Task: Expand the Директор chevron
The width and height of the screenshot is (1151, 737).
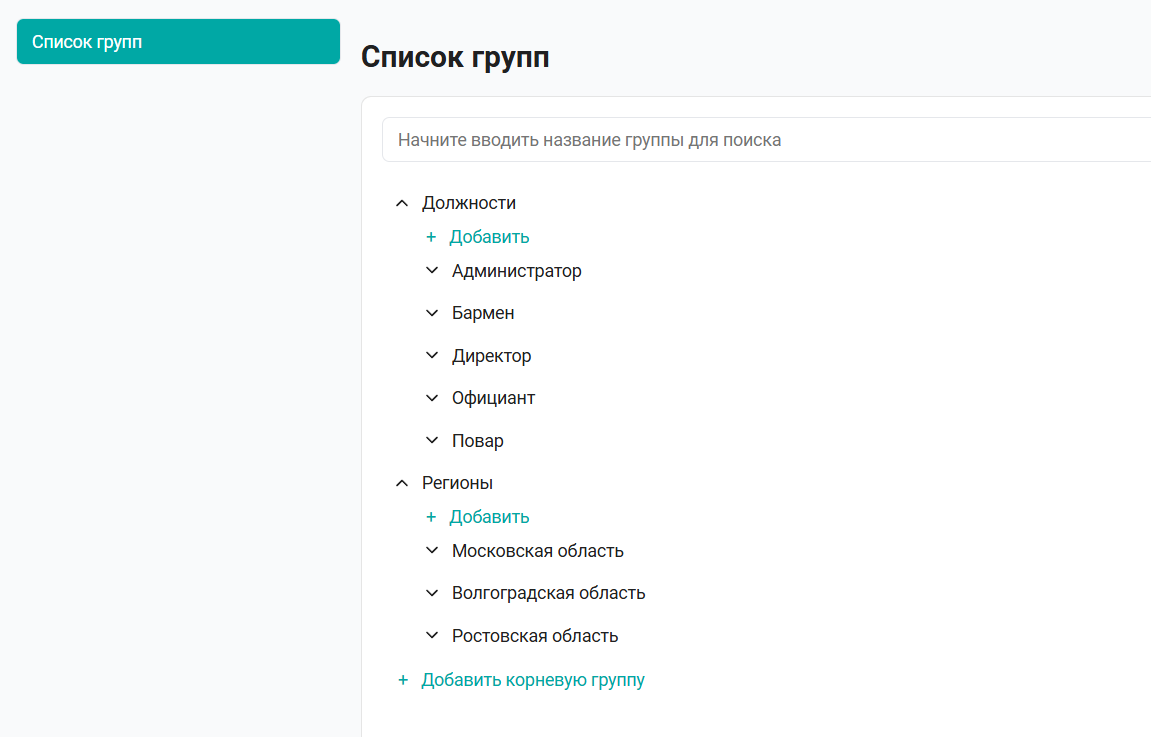Action: click(432, 356)
